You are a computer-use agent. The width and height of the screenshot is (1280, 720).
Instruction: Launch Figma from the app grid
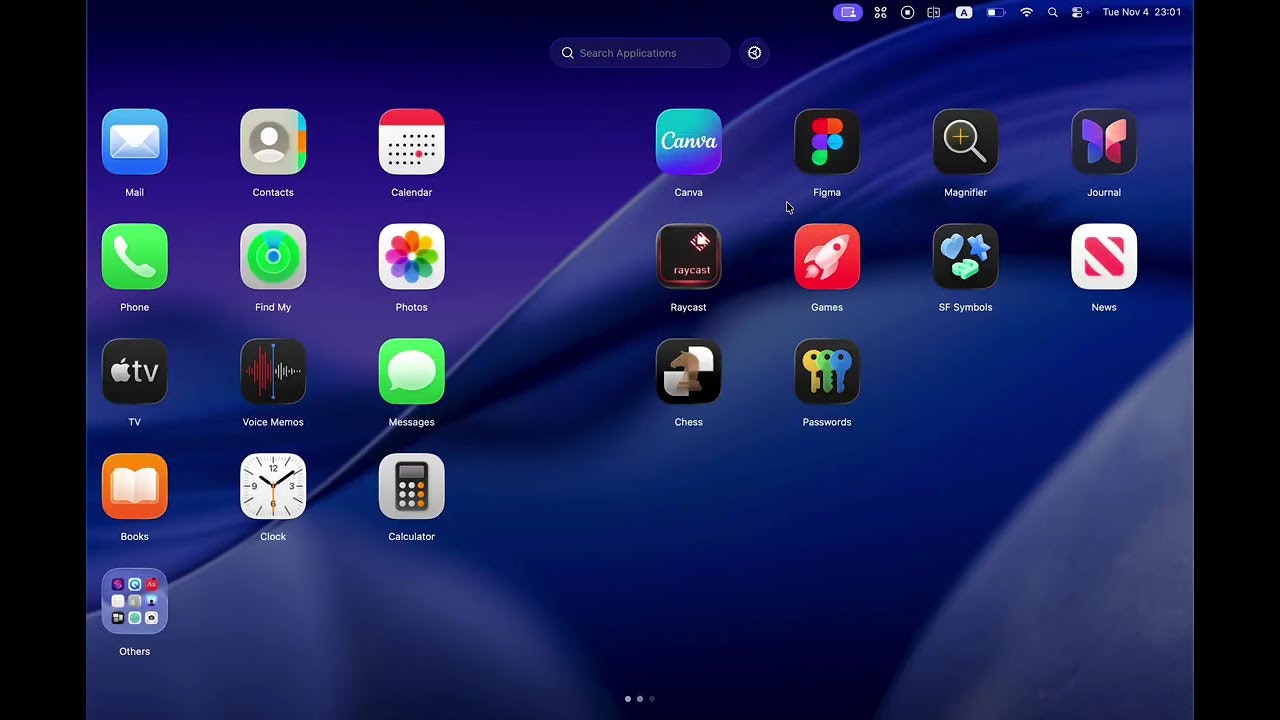827,142
